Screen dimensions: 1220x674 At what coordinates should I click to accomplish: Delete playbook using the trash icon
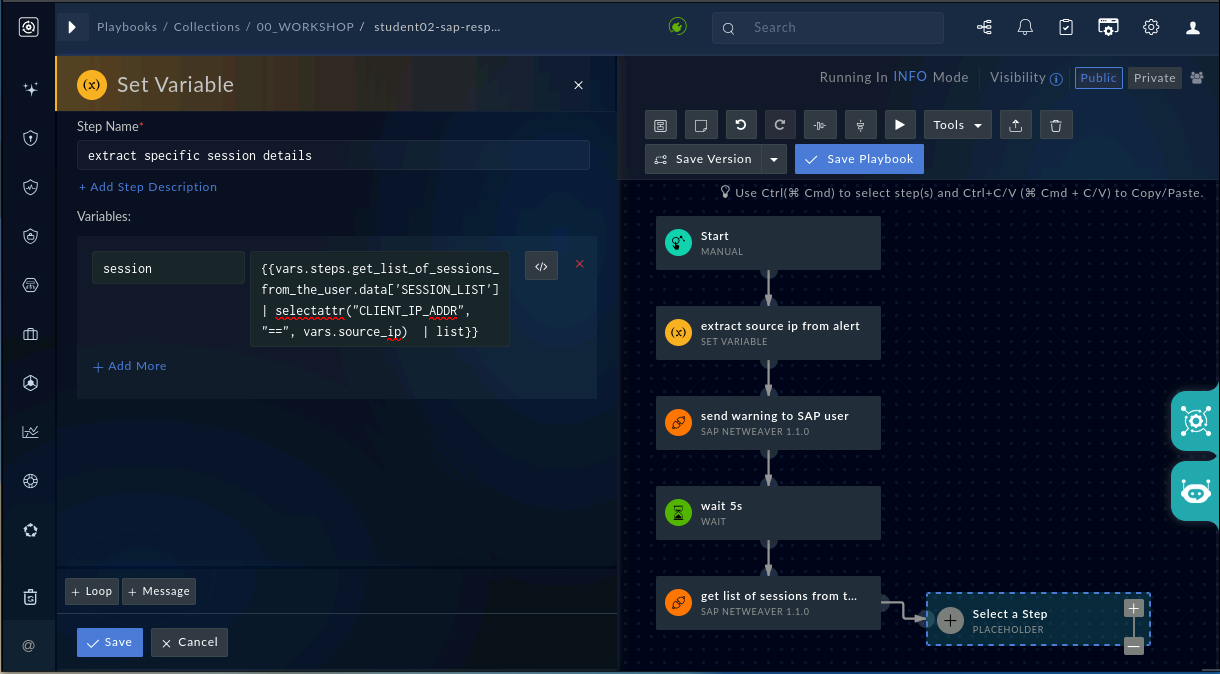[1056, 125]
